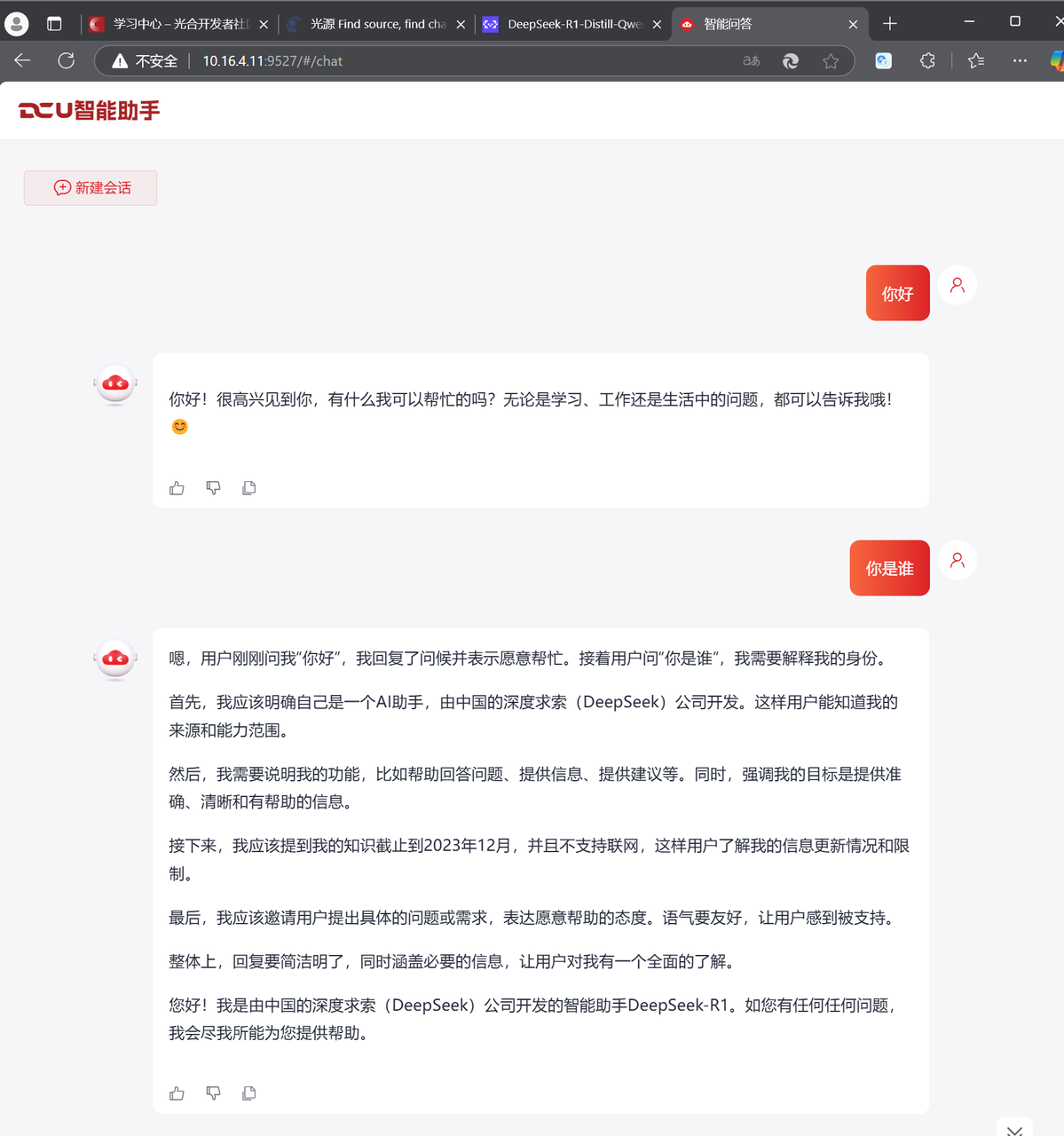Close the 光源 Find source tab
This screenshot has height=1136, width=1064.
point(461,25)
